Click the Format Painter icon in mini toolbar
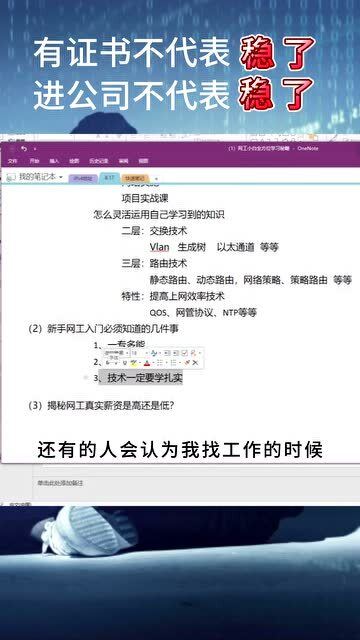 (187, 362)
